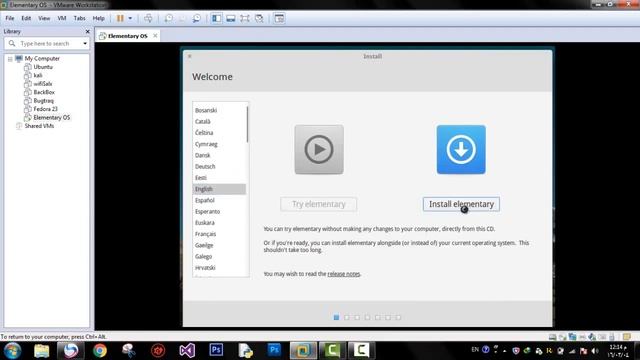Open the VM menu
The height and width of the screenshot is (360, 640).
pos(62,18)
